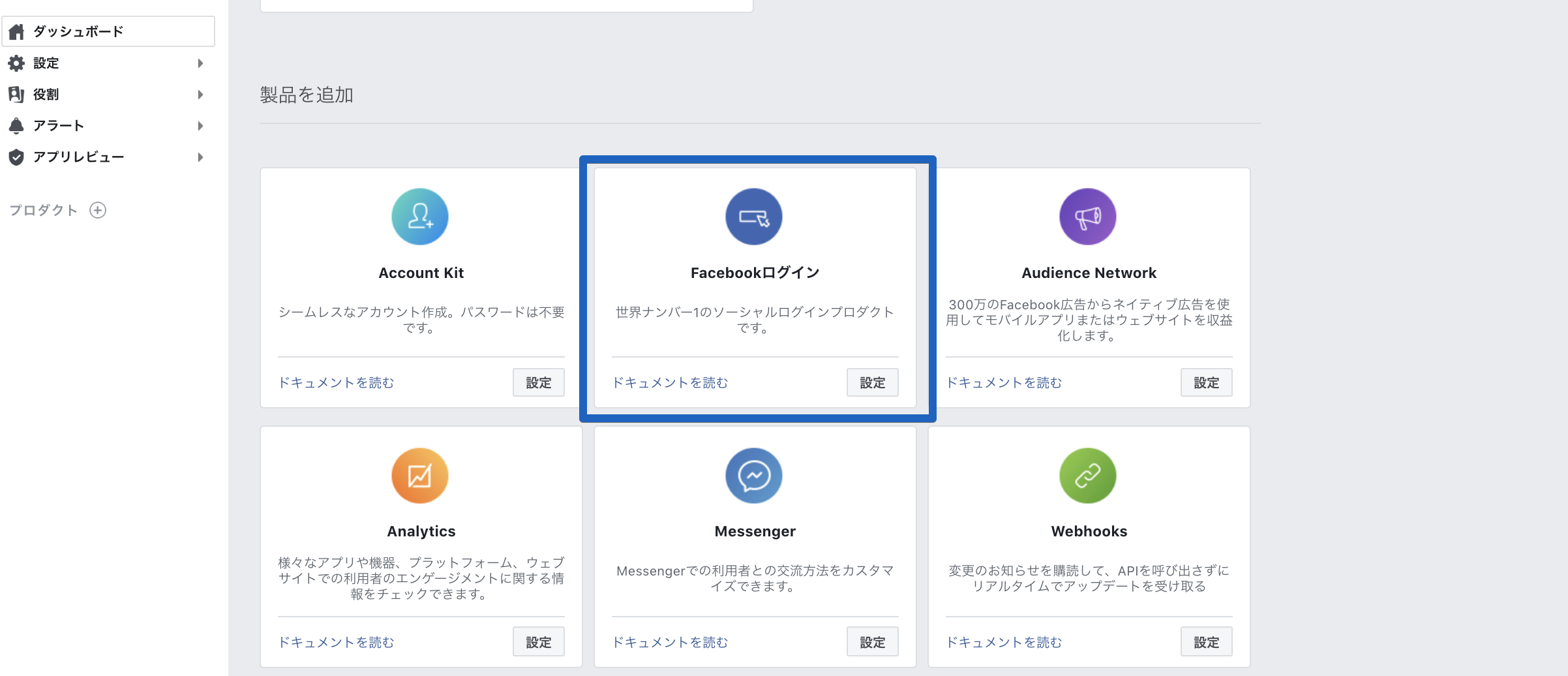Click the Webhooks link icon
The image size is (1568, 676).
1087,475
